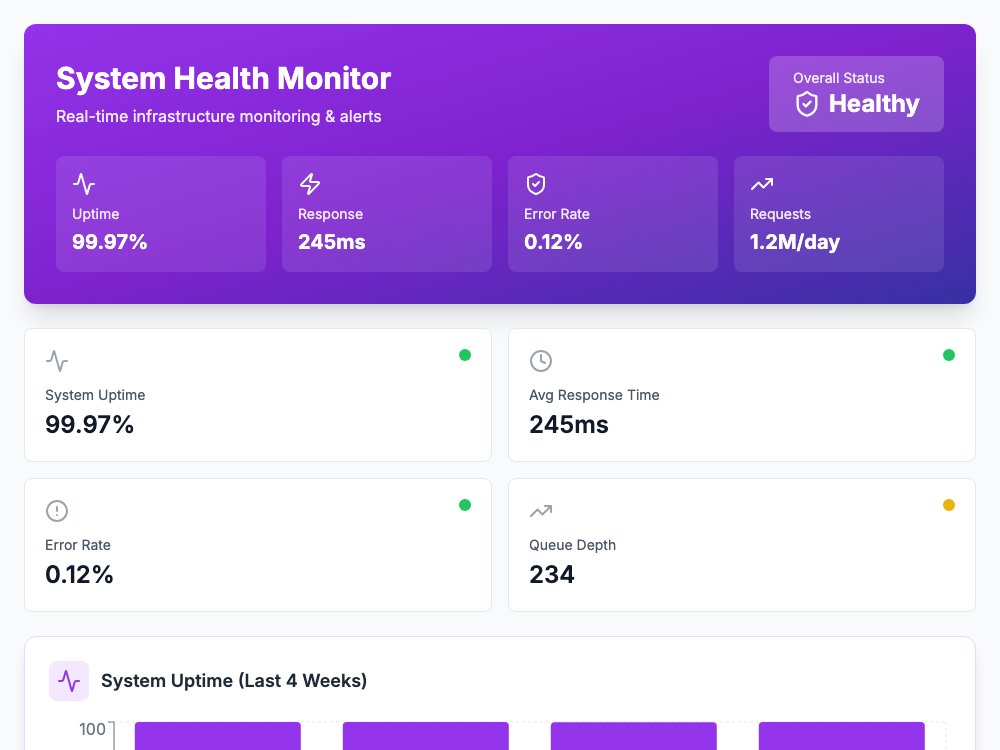Click the green status dot on the System Uptime card
The height and width of the screenshot is (750, 1000).
click(x=465, y=355)
